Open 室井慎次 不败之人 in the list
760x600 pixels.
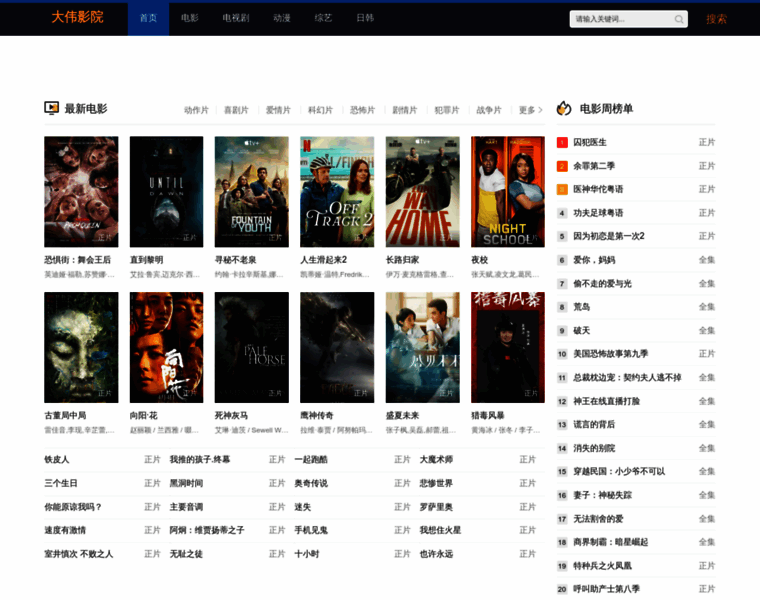pos(79,554)
